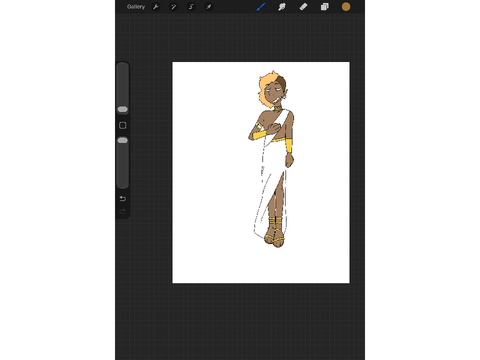Redo the last undone action
480x360 pixels.
point(122,211)
